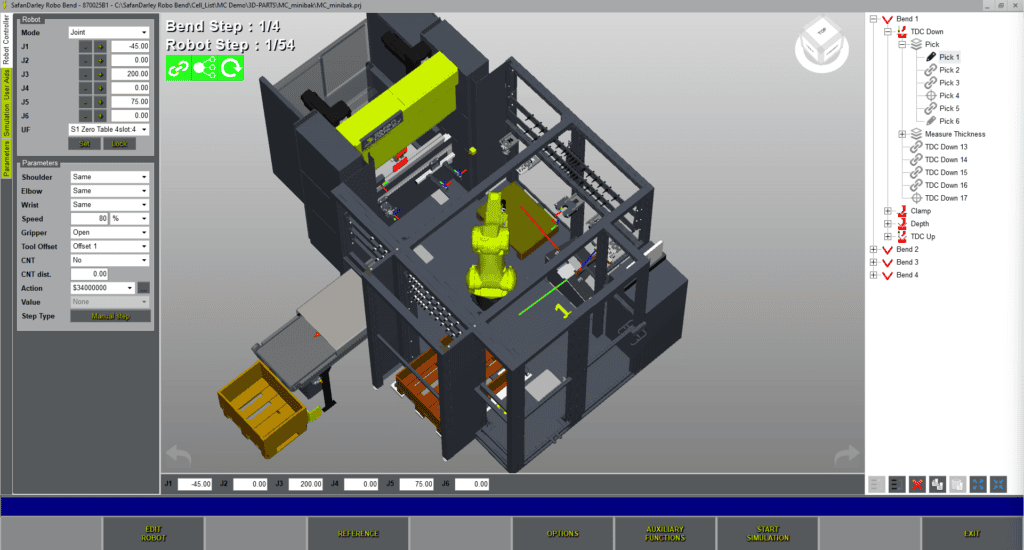
Task: Click the green chain link icon in the viewport
Action: pyautogui.click(x=178, y=68)
